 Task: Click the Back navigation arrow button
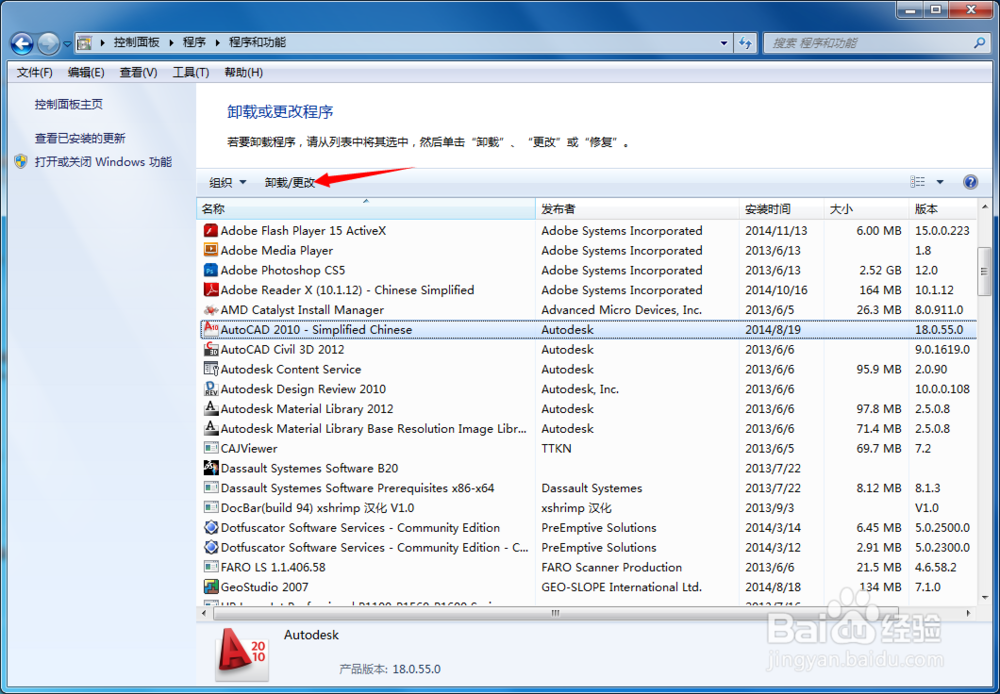coord(22,43)
